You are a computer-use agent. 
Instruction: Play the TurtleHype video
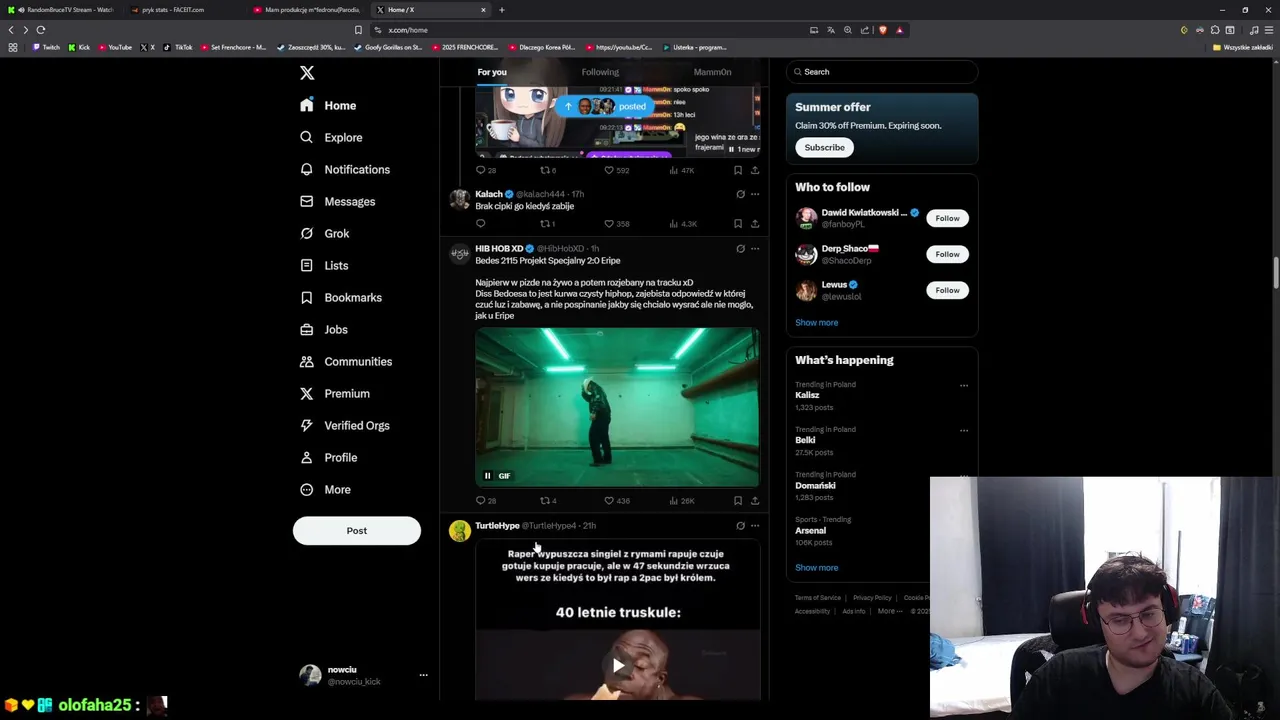pos(618,665)
